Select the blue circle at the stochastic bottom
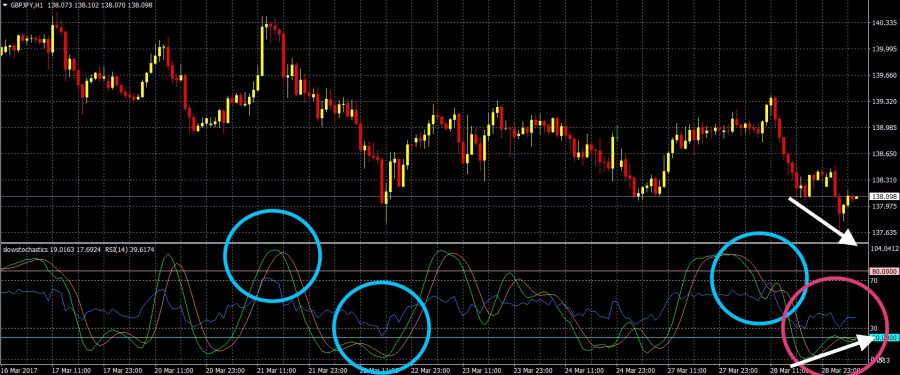This screenshot has height=375, width=900. click(382, 327)
